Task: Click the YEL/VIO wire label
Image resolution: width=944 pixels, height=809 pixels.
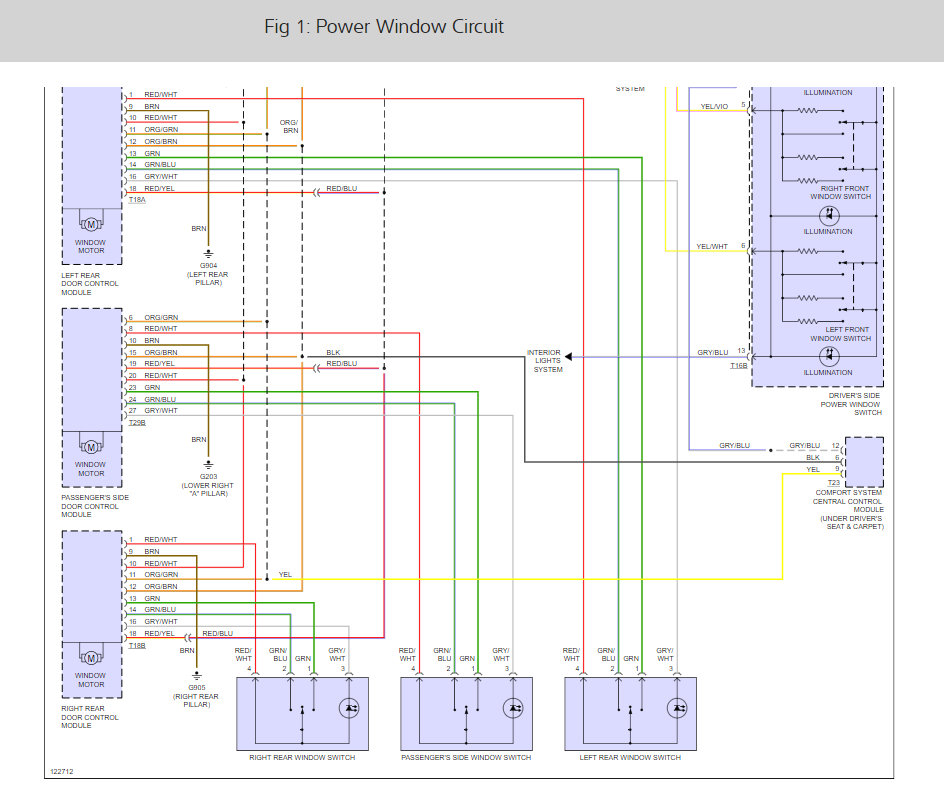Action: 714,107
